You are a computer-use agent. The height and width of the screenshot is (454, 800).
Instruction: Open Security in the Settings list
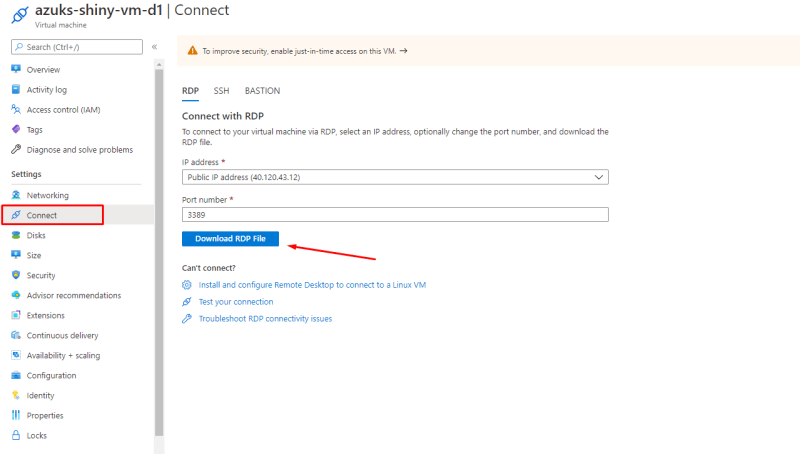41,275
